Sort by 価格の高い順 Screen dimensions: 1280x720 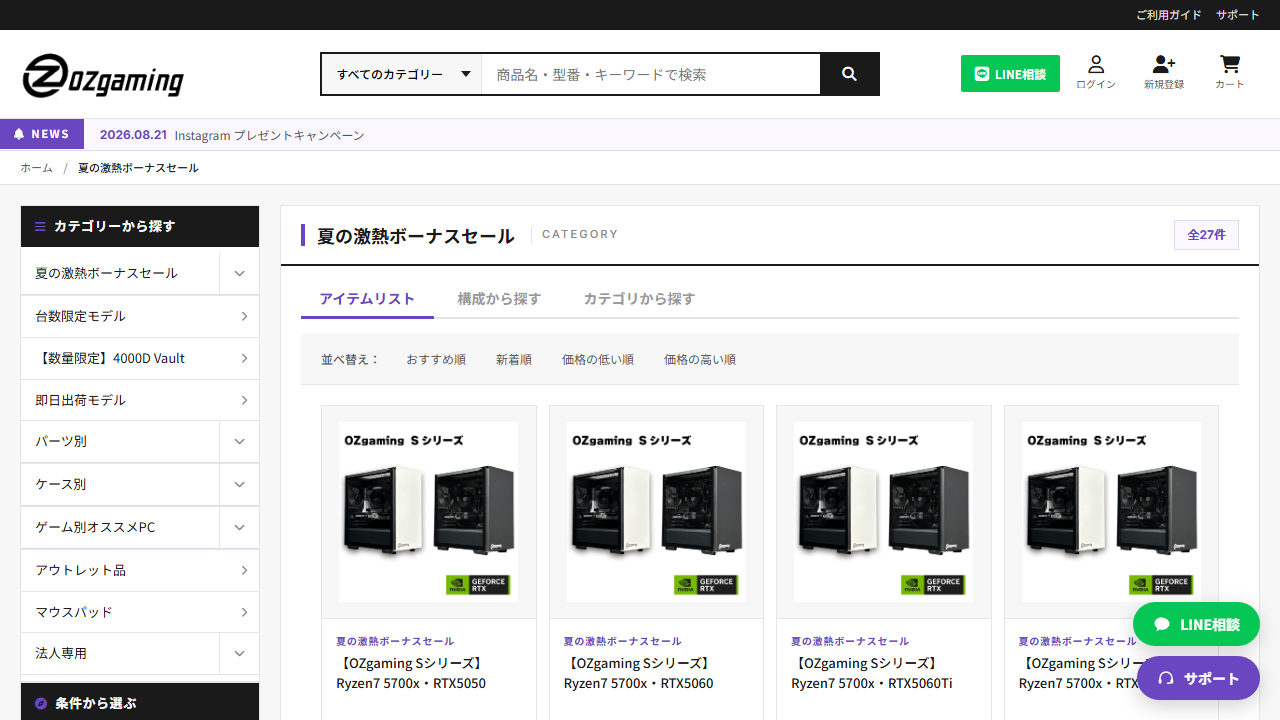tap(700, 359)
